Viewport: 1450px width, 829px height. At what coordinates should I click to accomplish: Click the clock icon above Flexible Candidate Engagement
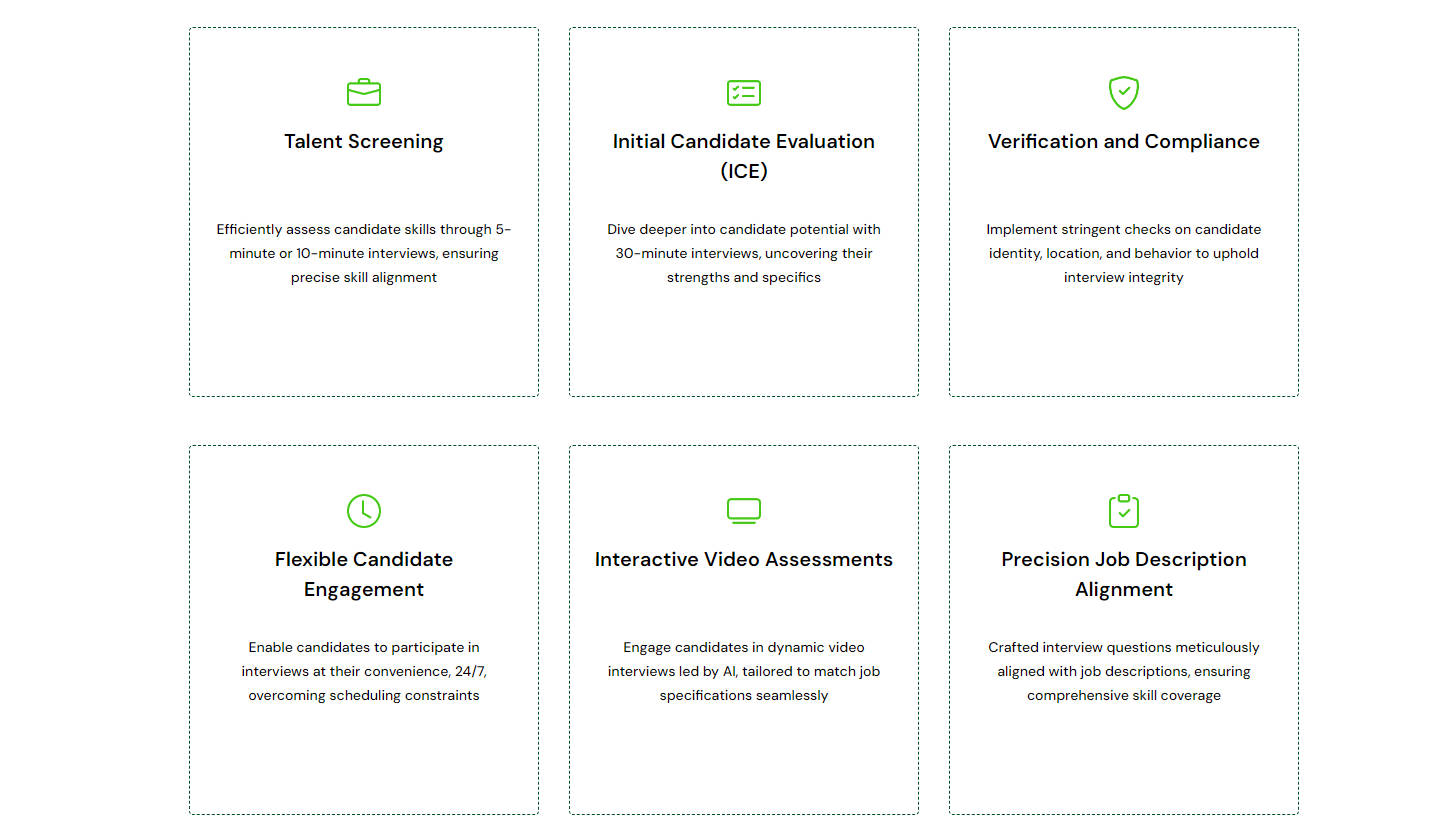(364, 511)
